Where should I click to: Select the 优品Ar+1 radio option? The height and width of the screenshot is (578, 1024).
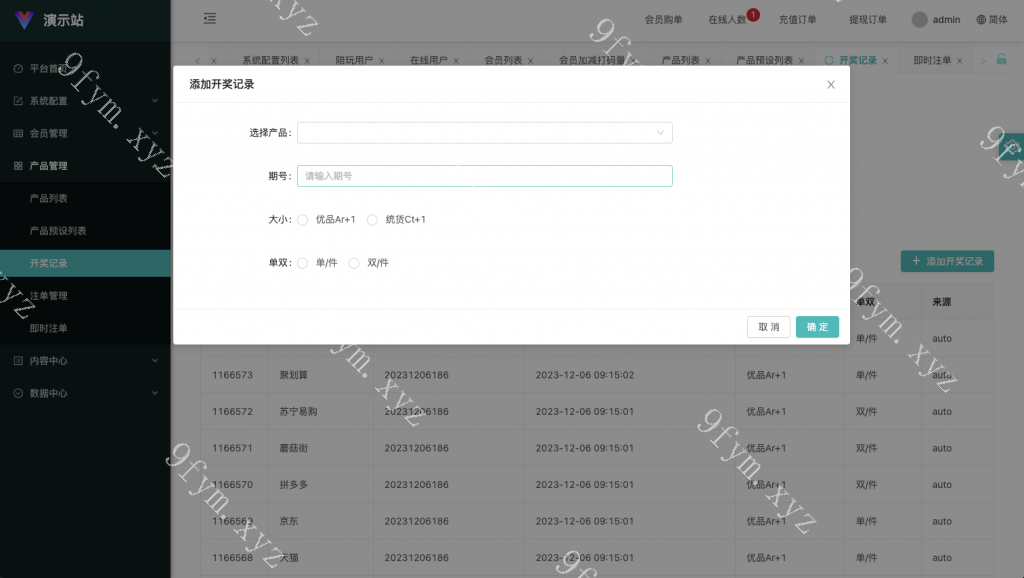point(302,220)
